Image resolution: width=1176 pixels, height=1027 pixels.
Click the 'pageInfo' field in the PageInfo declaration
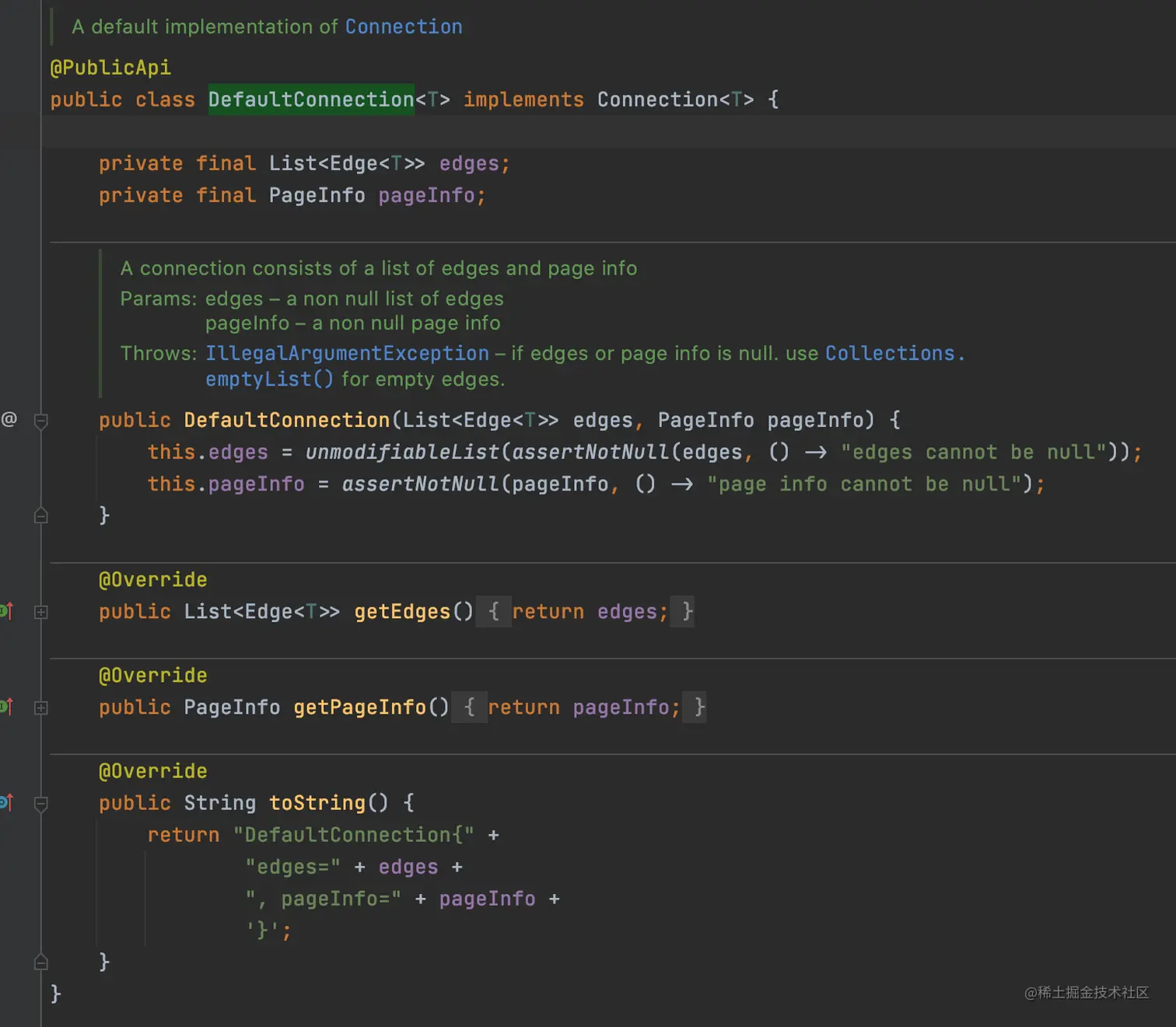pos(426,195)
